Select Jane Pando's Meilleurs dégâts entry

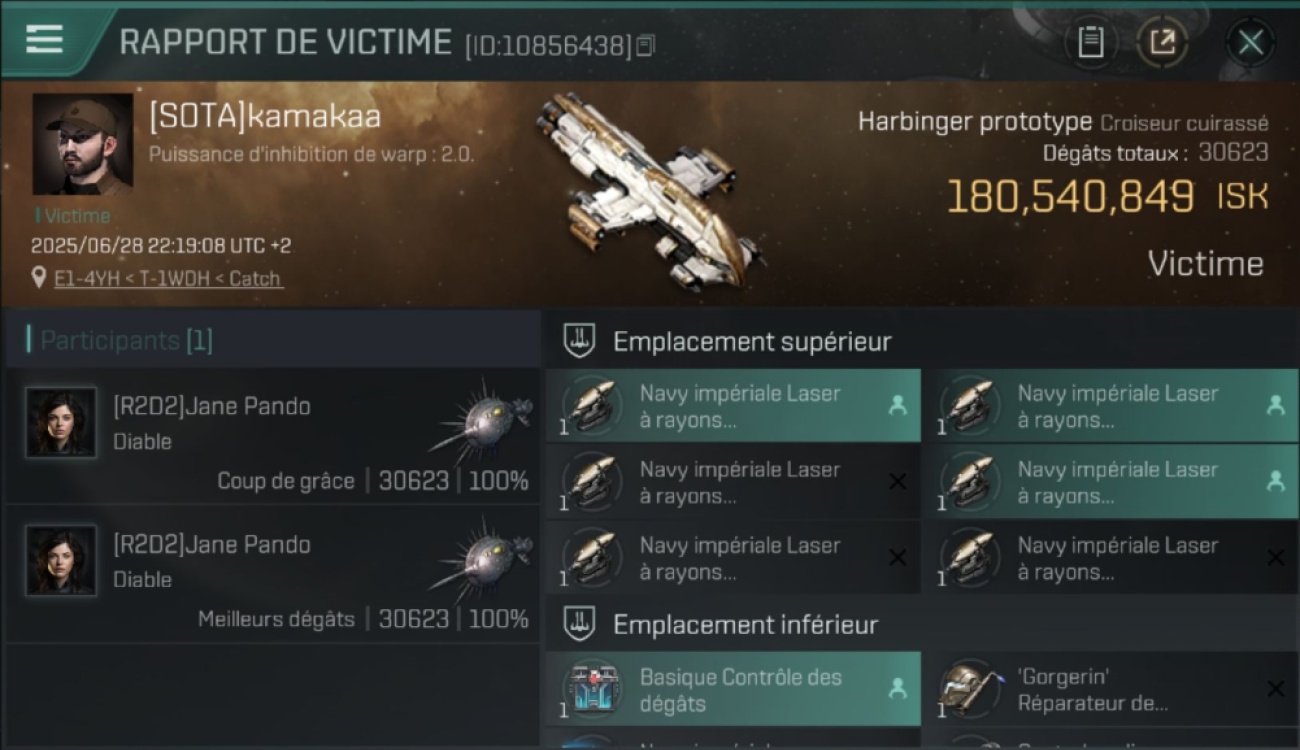[273, 574]
